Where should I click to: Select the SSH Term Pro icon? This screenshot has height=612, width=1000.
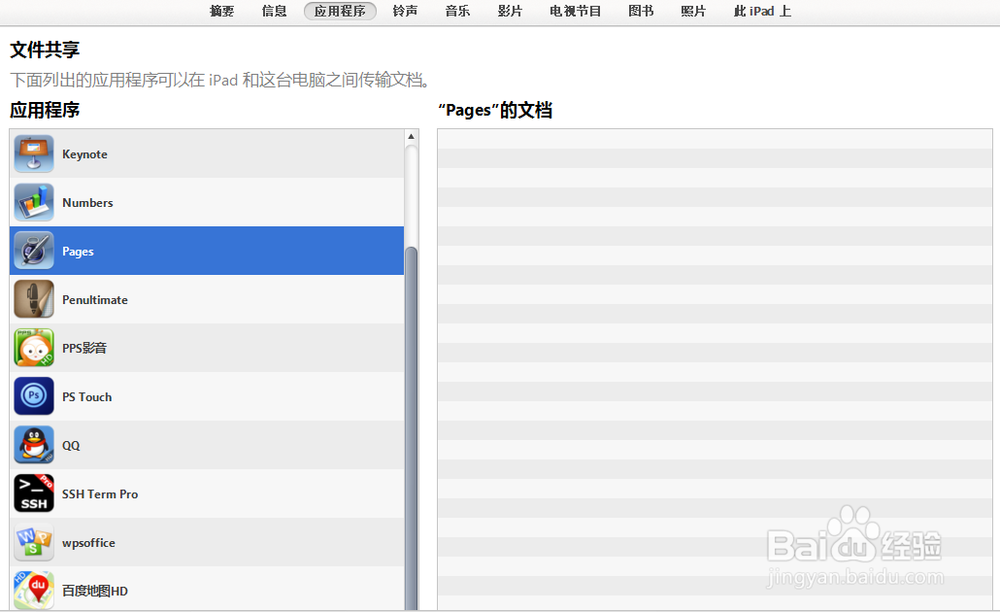[x=33, y=493]
